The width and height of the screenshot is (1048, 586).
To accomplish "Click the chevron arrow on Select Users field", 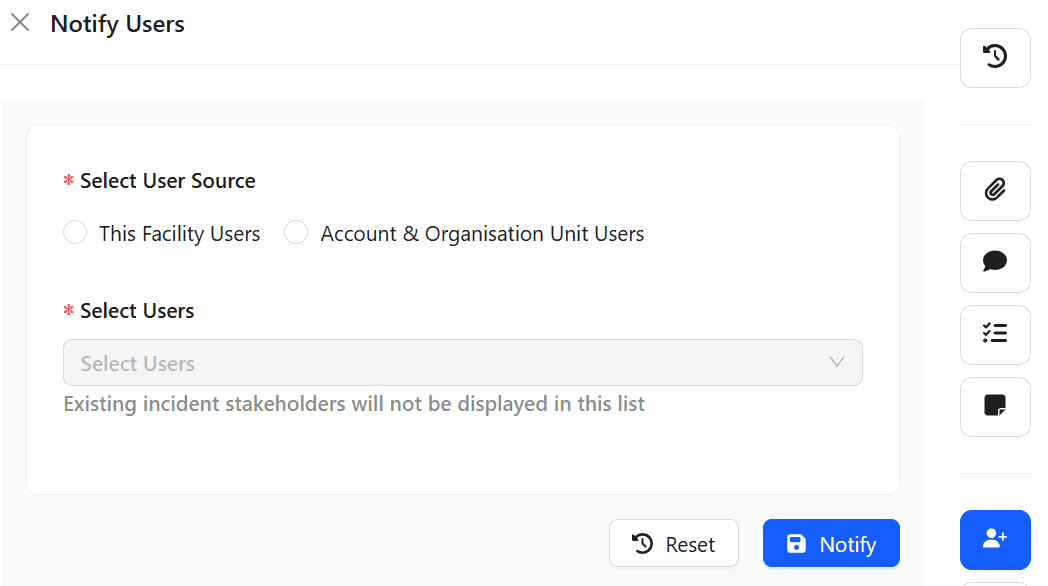I will (837, 362).
